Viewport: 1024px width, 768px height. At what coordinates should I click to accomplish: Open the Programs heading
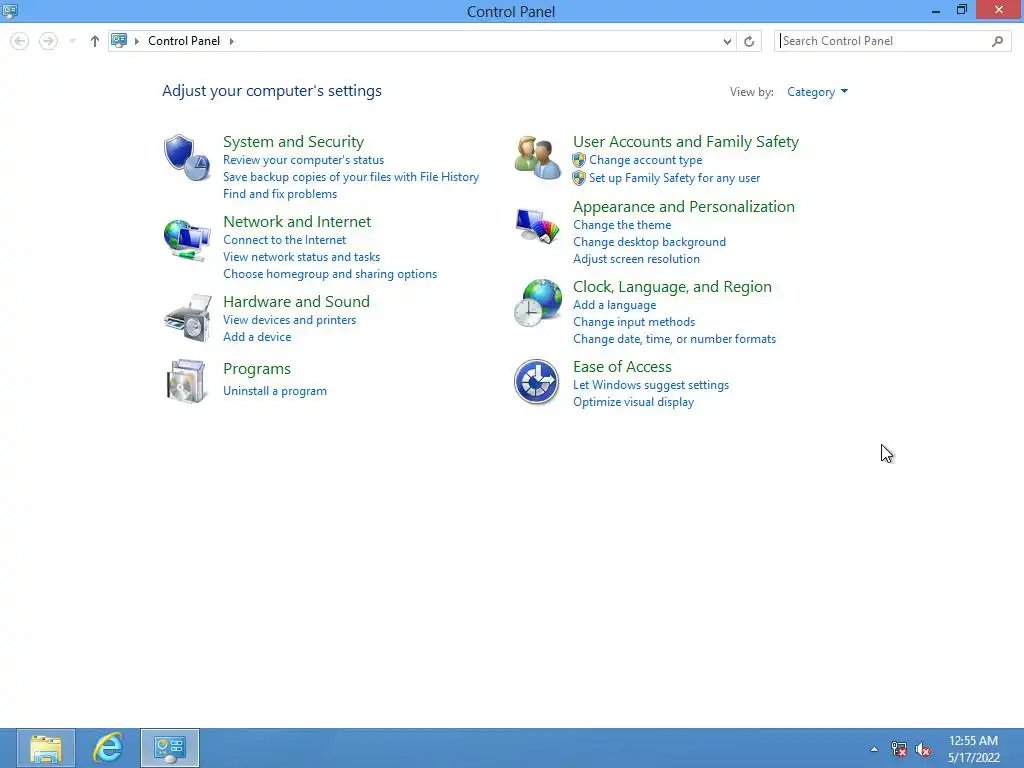257,368
